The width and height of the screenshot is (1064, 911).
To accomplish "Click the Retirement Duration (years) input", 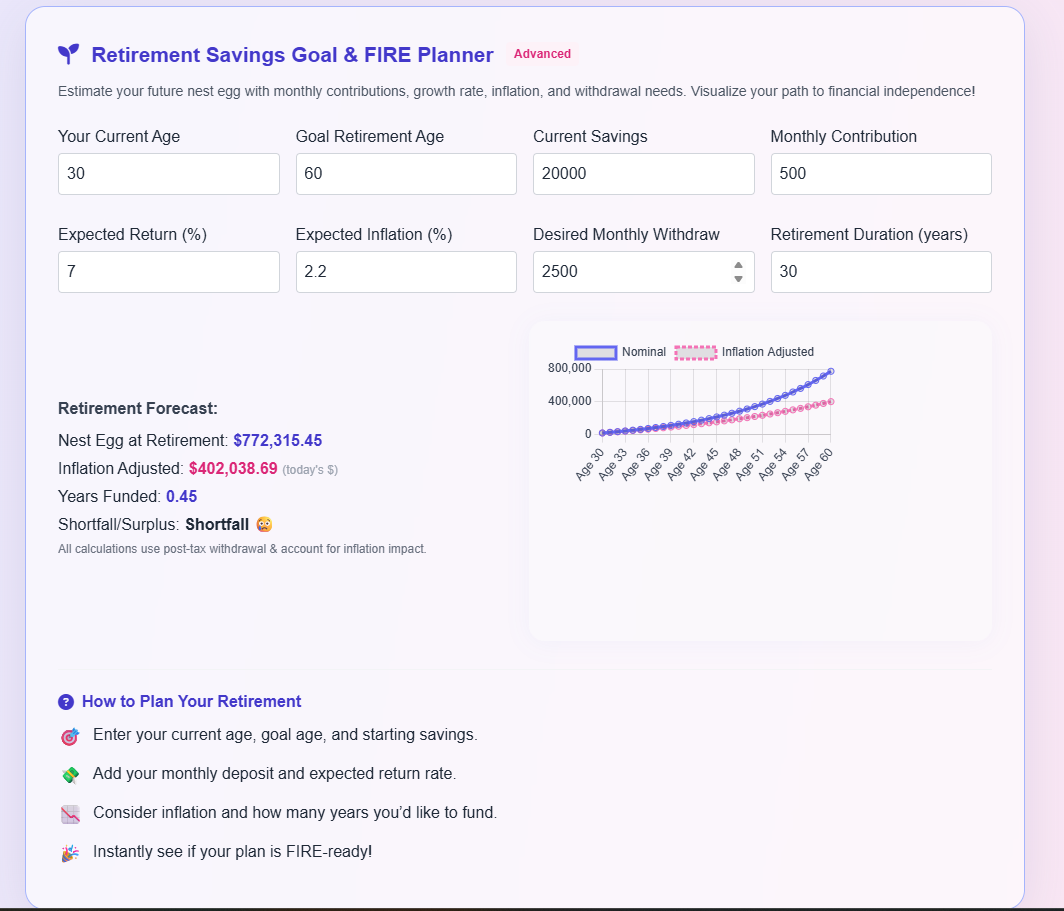I will [880, 272].
